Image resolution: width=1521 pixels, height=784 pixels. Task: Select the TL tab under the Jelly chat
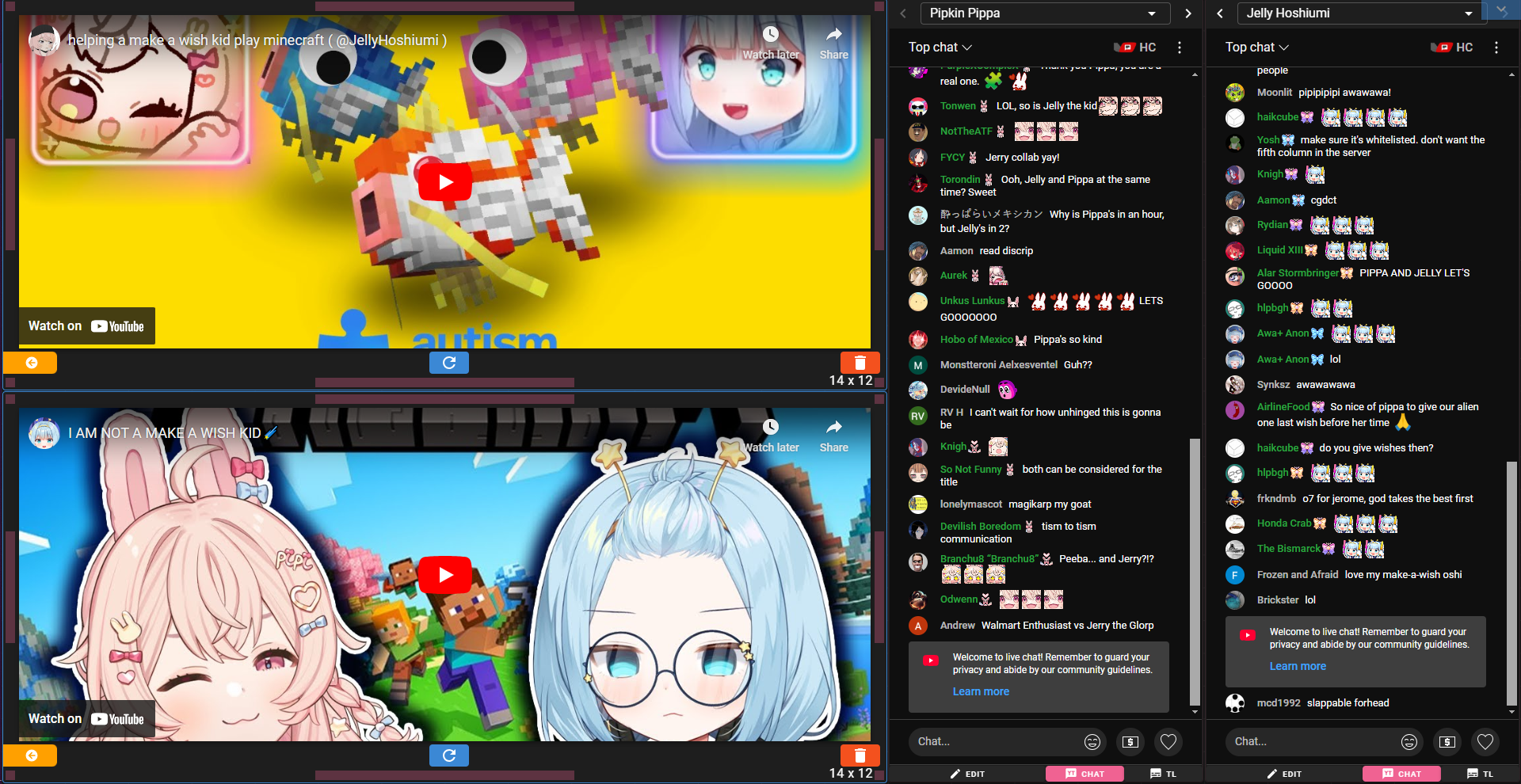click(1480, 774)
